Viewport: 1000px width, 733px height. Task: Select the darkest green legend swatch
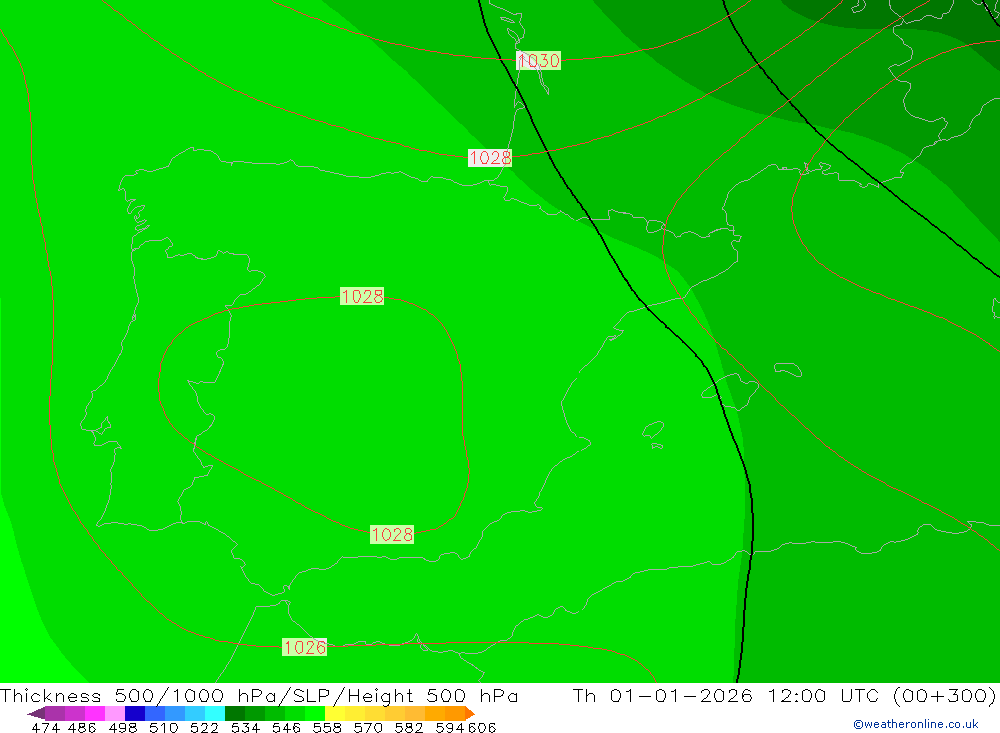[x=235, y=713]
